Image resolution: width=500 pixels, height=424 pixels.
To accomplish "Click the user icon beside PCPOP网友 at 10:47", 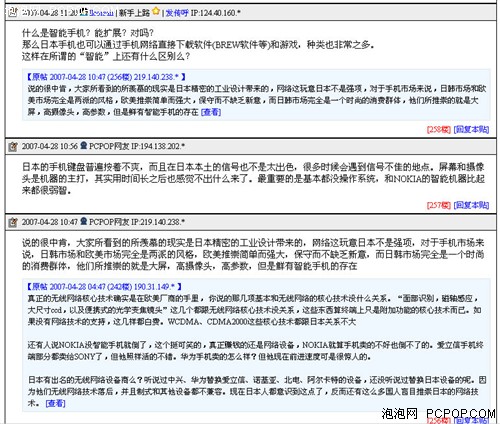I will pyautogui.click(x=84, y=221).
